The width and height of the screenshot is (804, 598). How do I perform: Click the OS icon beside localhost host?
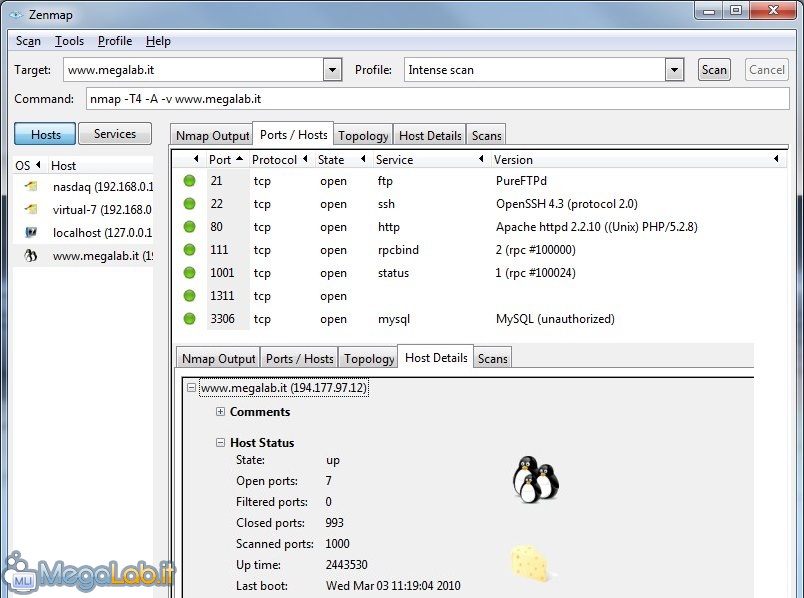click(x=31, y=232)
